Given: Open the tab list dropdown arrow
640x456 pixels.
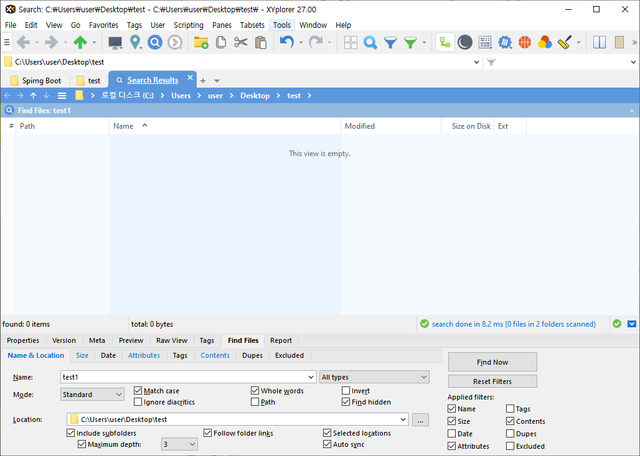Looking at the screenshot, I should pos(217,81).
